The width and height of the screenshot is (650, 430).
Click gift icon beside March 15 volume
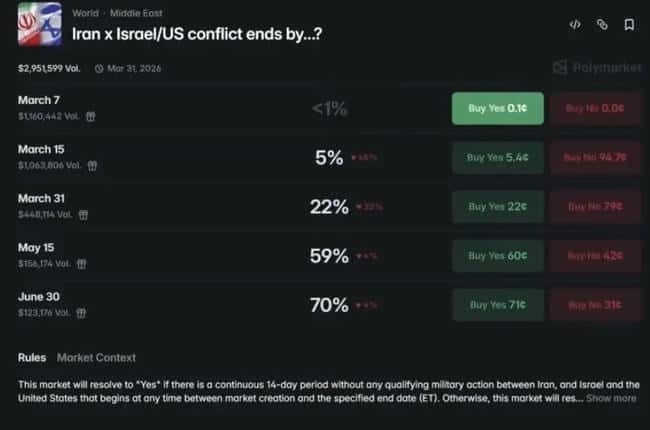(92, 165)
